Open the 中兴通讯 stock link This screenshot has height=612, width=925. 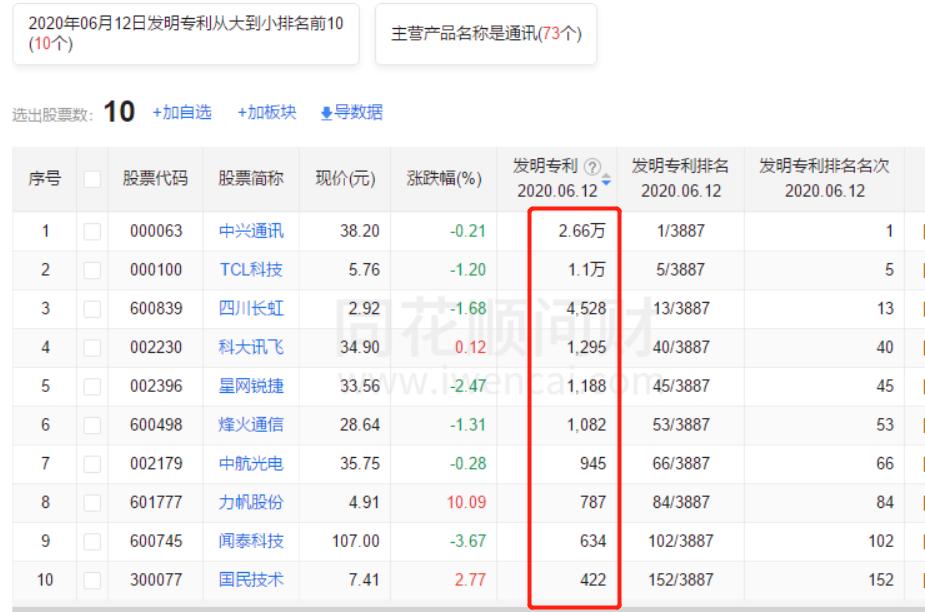[251, 231]
